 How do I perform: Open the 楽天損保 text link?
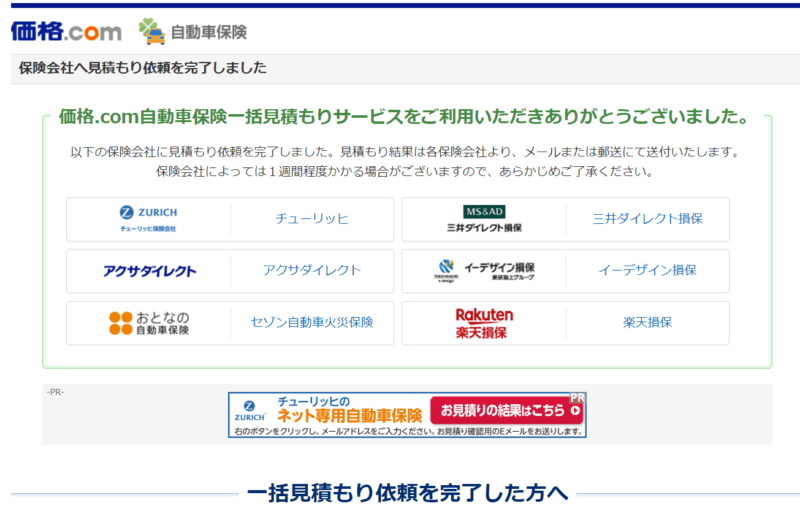647,323
